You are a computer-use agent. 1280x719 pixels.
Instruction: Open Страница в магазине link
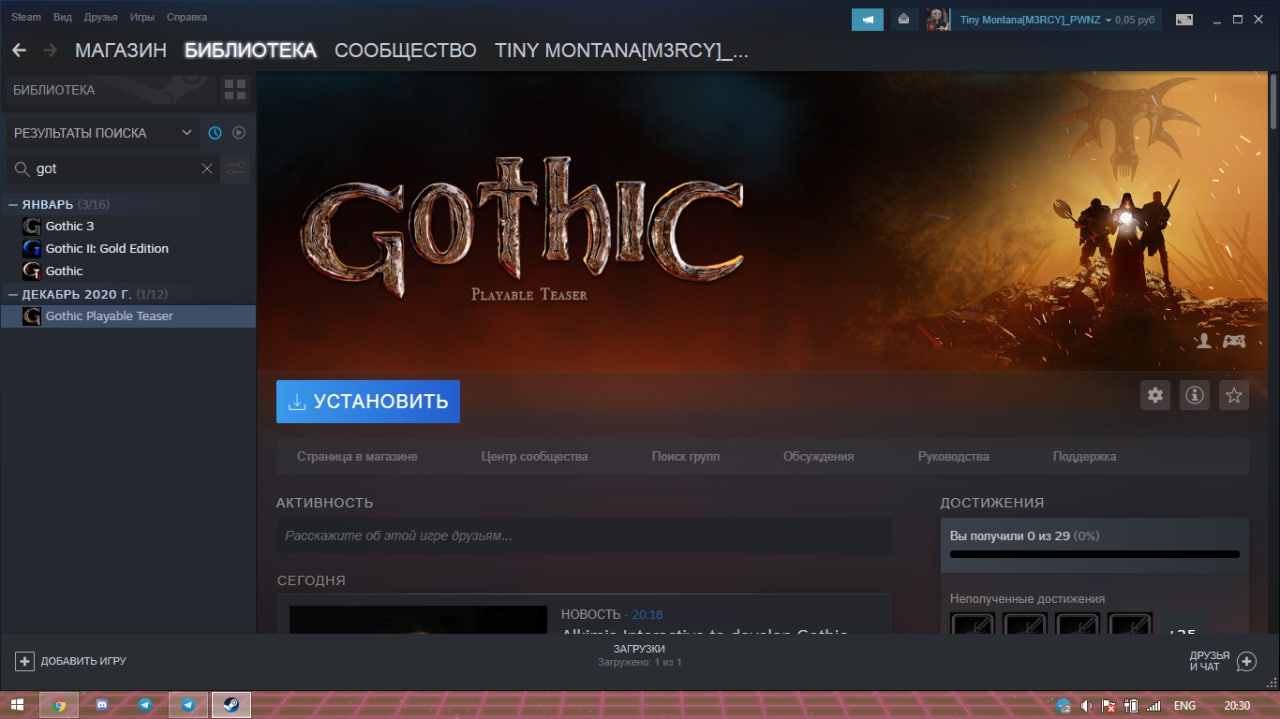click(x=357, y=456)
